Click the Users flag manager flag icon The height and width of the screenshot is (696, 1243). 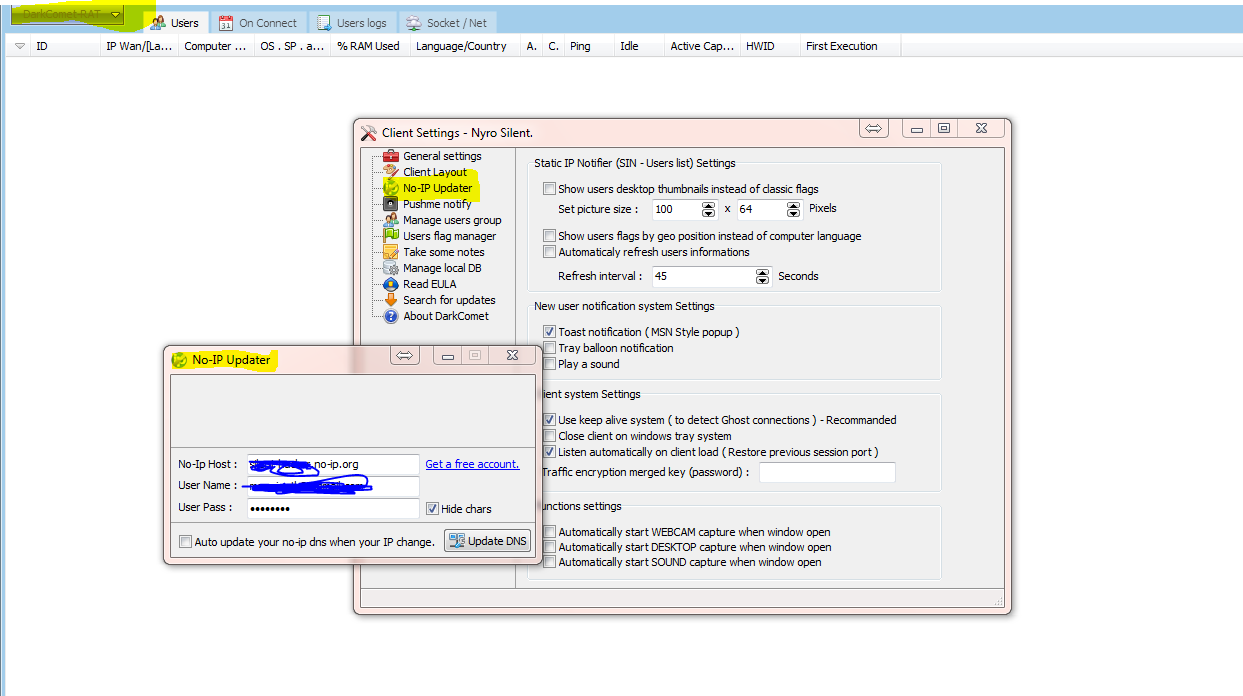point(392,236)
